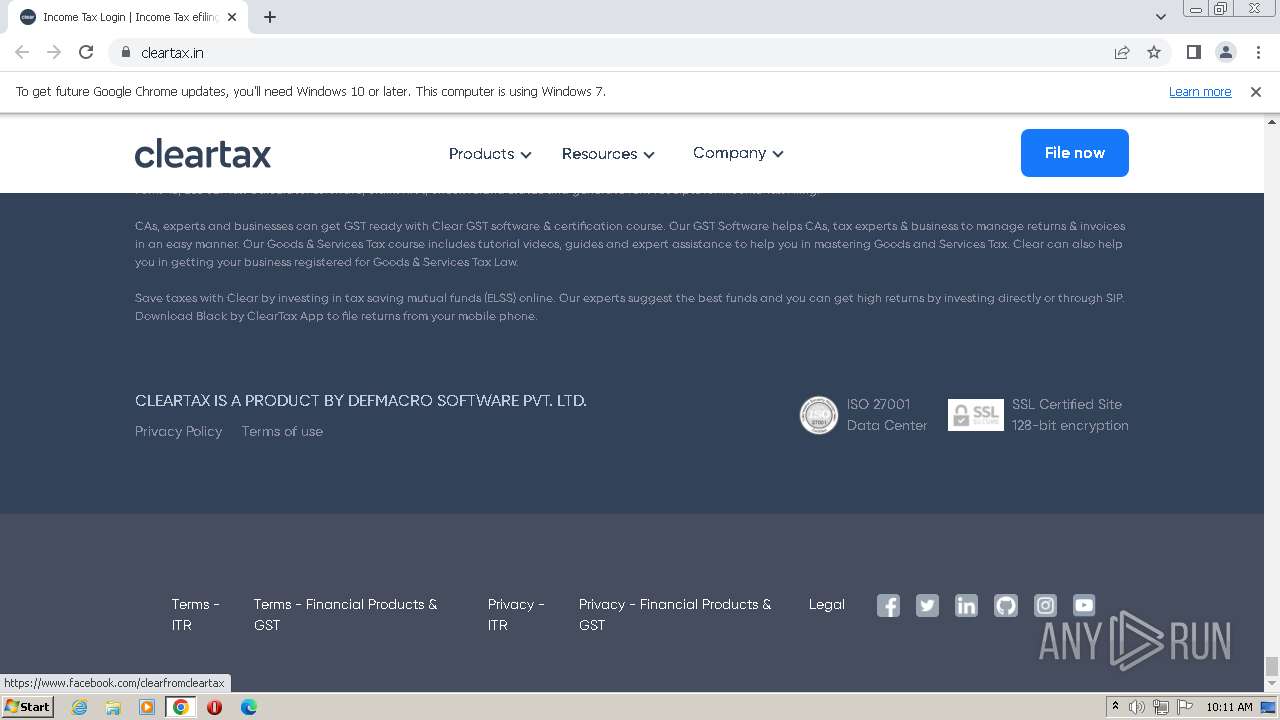Open Chrome three-dot menu
The width and height of the screenshot is (1280, 720).
click(x=1258, y=52)
